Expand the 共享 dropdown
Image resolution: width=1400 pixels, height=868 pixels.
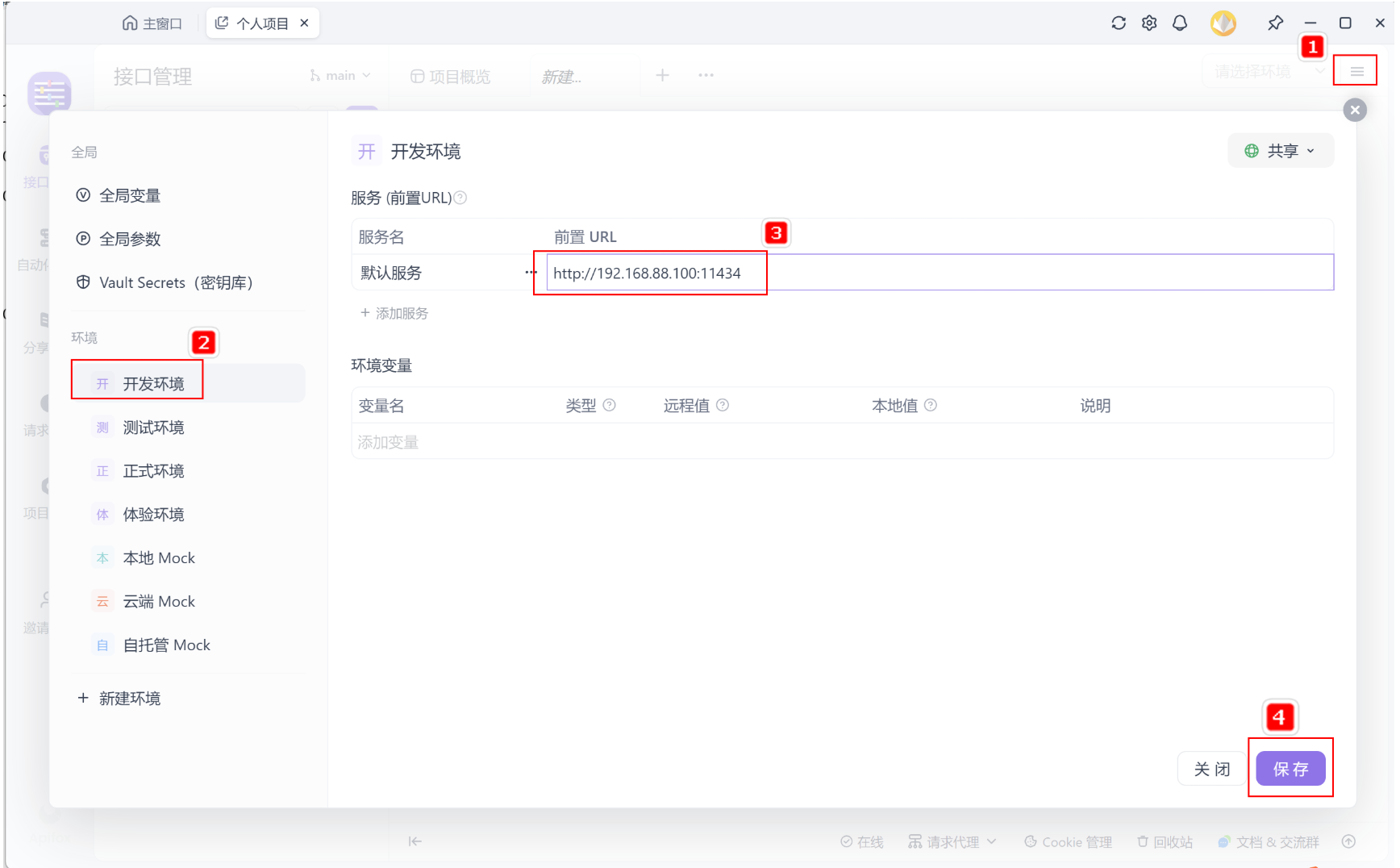pyautogui.click(x=1280, y=151)
